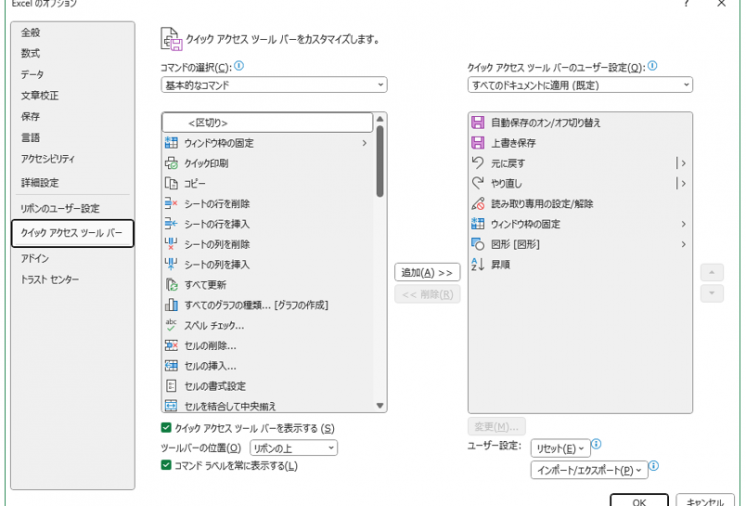Select the セルの削除 icon

click(x=171, y=345)
